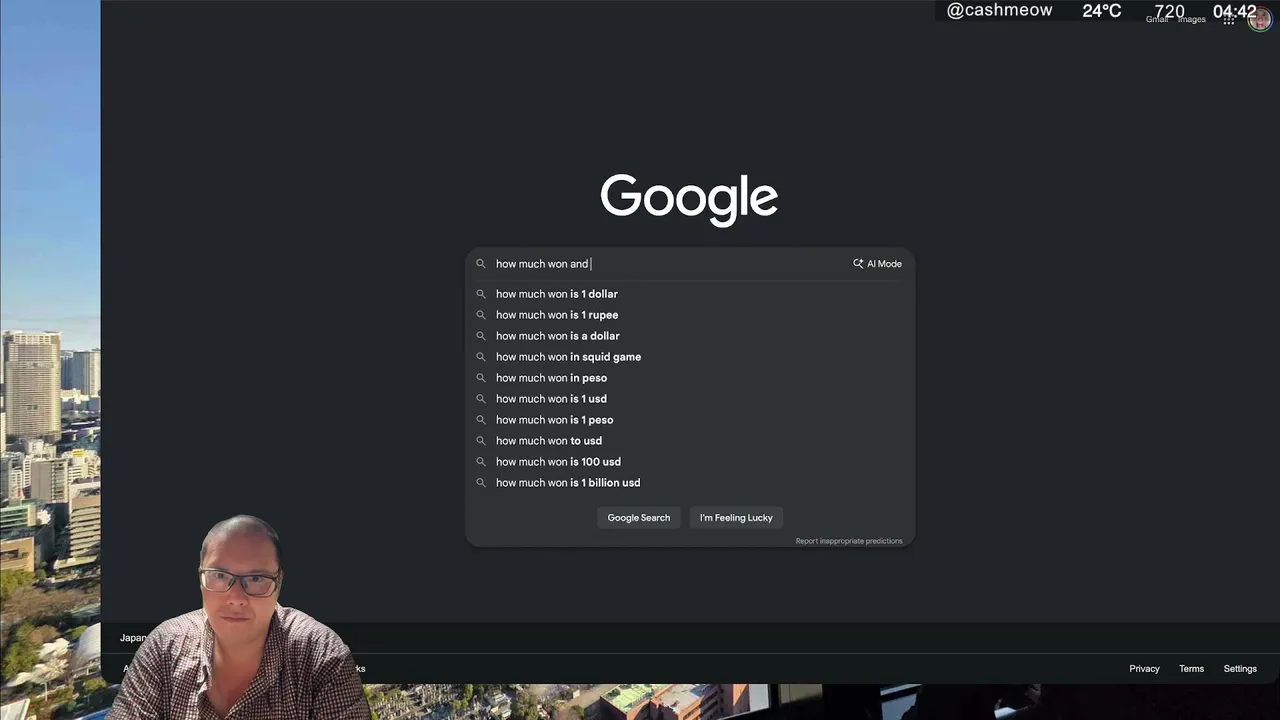Open the Settings menu in the footer

click(1240, 669)
